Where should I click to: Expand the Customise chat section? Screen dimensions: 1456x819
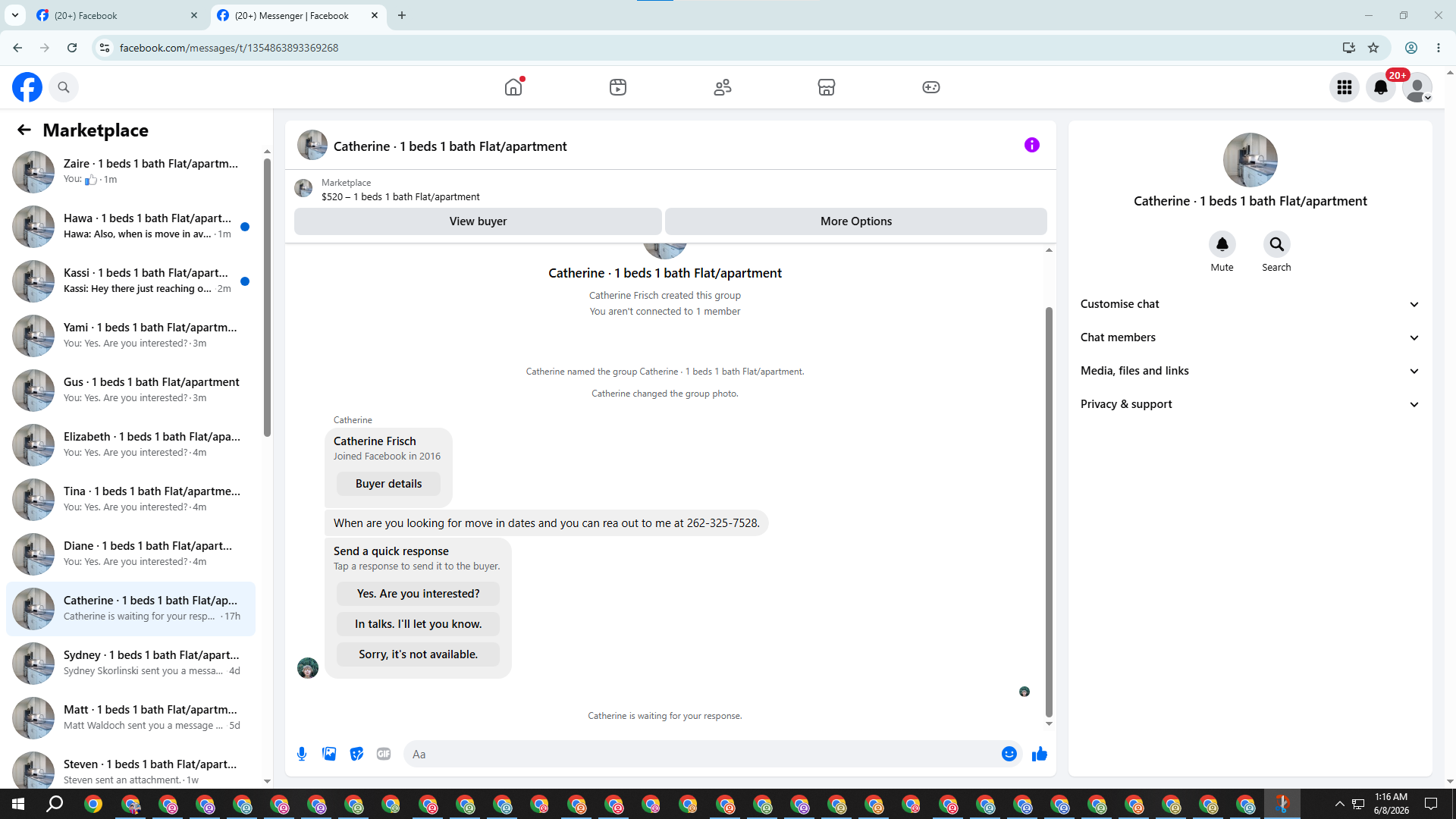(x=1250, y=304)
